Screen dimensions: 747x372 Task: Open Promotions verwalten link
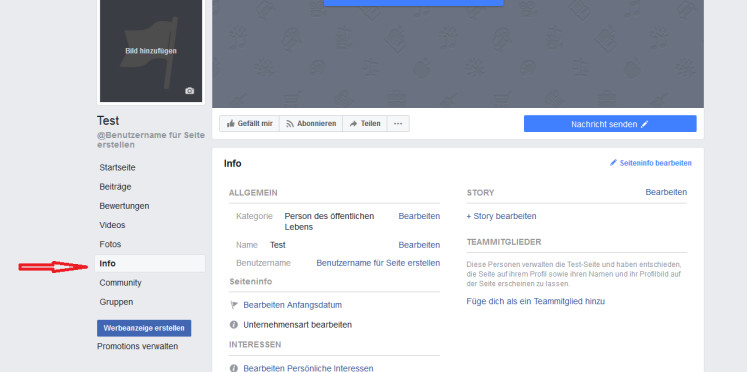tap(138, 346)
